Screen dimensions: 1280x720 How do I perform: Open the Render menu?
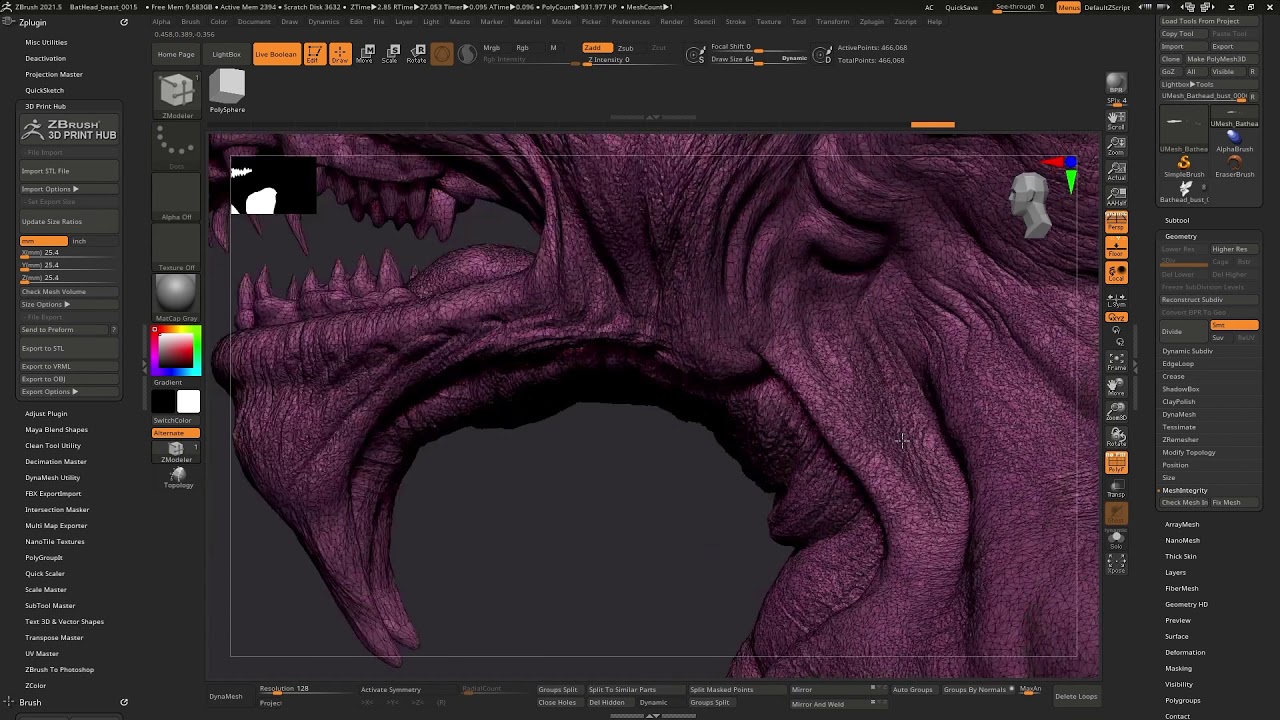tap(672, 21)
